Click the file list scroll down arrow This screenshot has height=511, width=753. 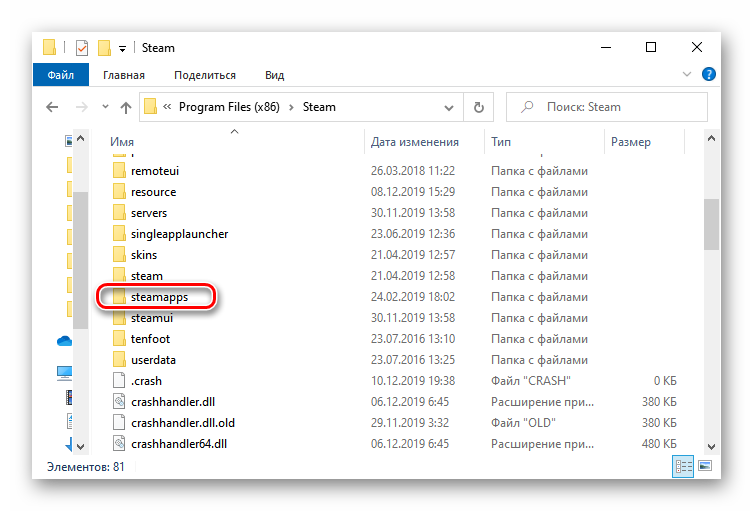[711, 447]
